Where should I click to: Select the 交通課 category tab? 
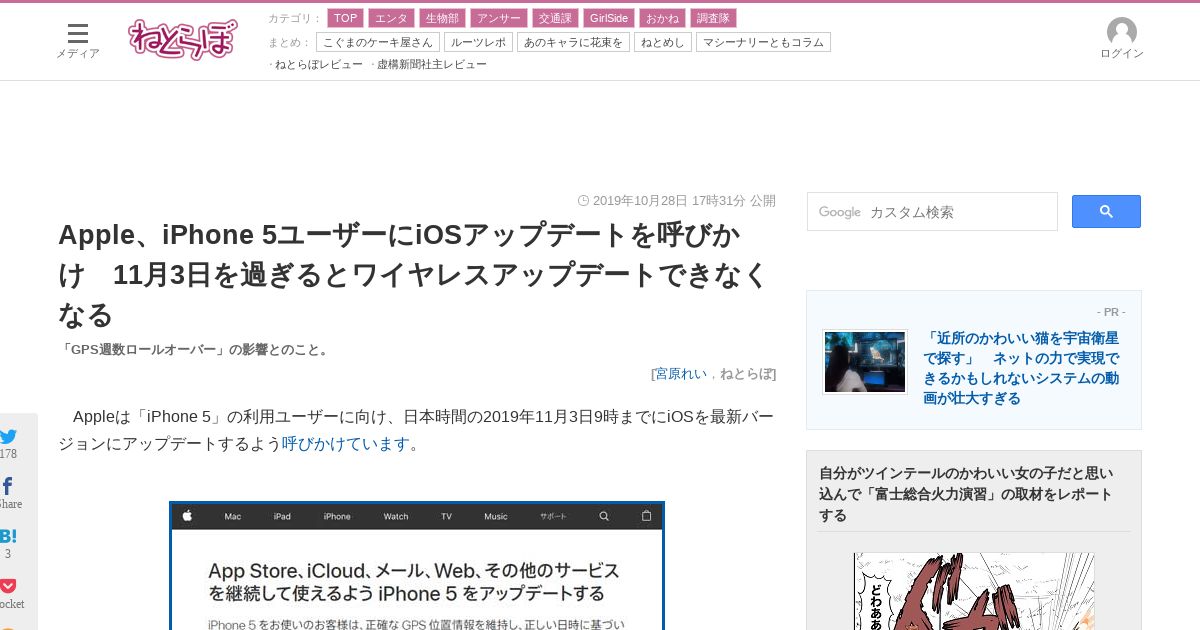click(x=555, y=18)
